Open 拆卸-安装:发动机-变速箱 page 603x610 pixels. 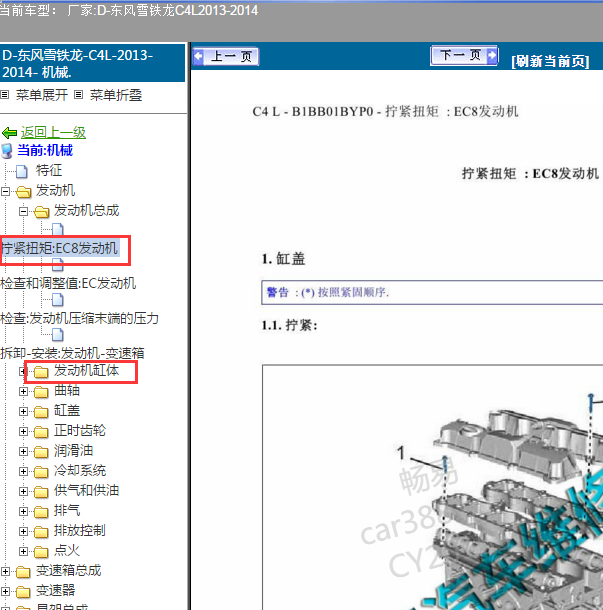[72, 353]
